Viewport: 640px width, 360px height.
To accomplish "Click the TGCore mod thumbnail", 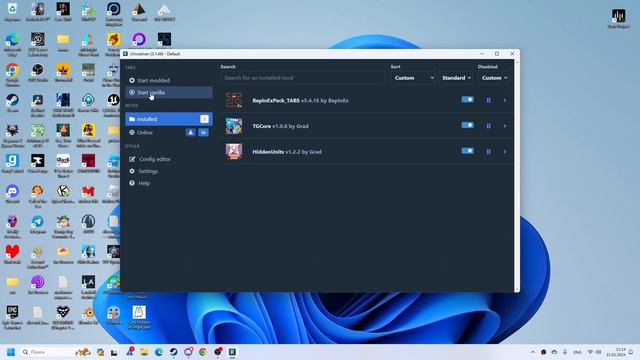I will (x=234, y=126).
